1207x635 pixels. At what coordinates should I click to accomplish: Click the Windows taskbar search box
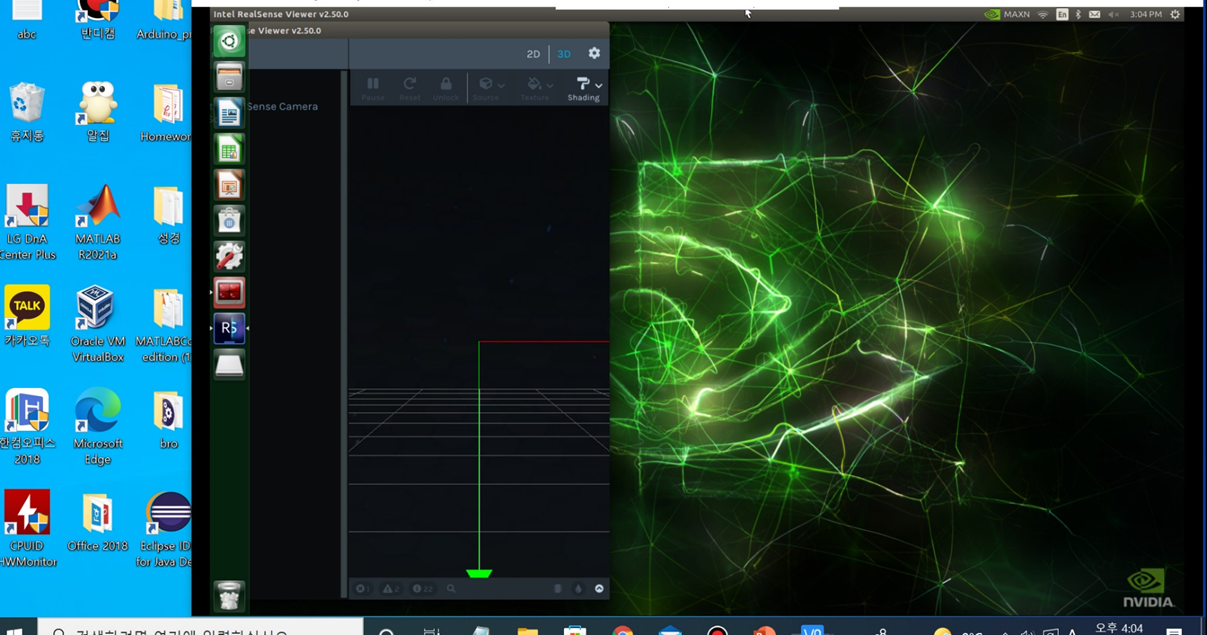tap(200, 628)
